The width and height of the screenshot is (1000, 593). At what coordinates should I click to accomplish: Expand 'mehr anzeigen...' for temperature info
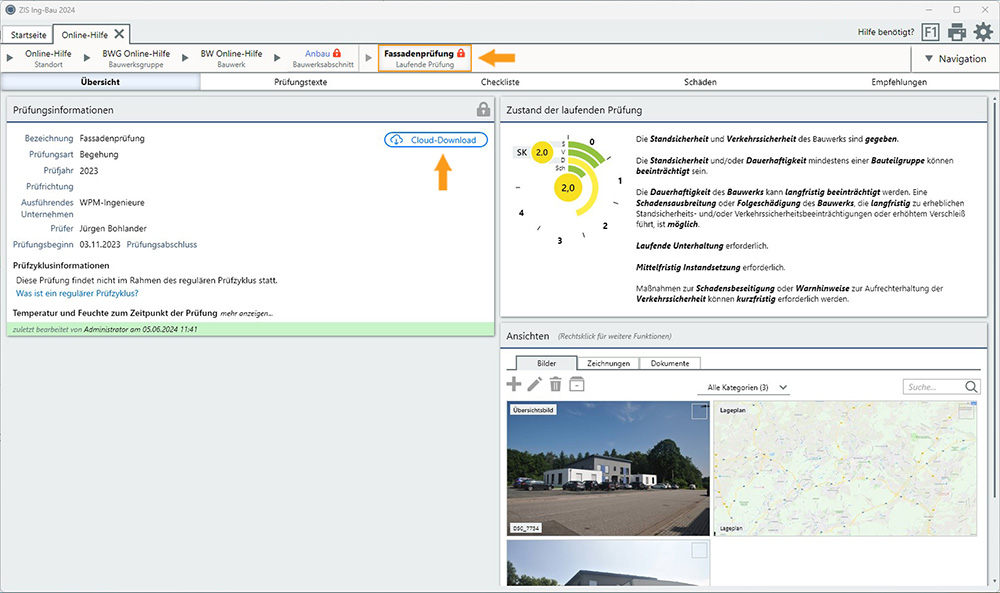point(247,314)
